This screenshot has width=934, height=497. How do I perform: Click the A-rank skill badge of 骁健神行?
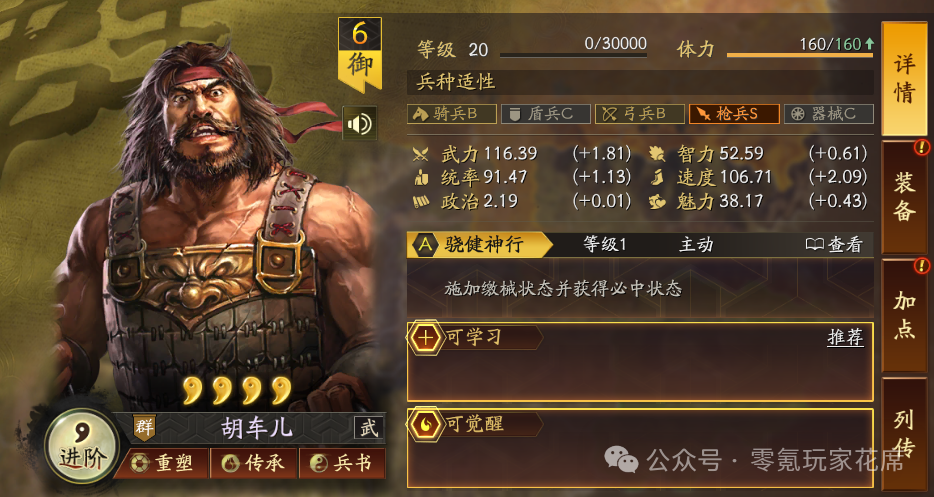(x=425, y=244)
